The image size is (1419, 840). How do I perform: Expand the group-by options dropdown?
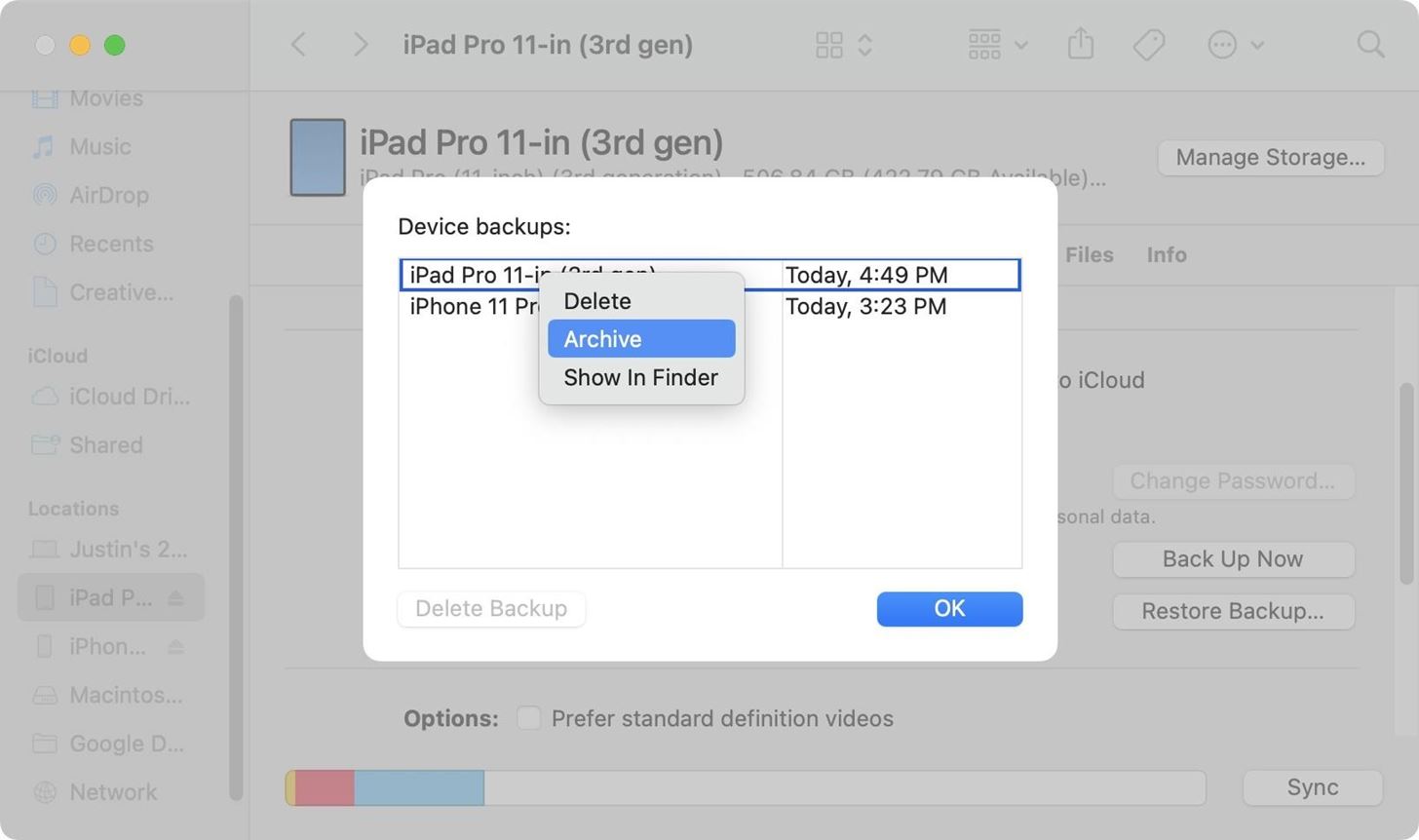(x=997, y=45)
